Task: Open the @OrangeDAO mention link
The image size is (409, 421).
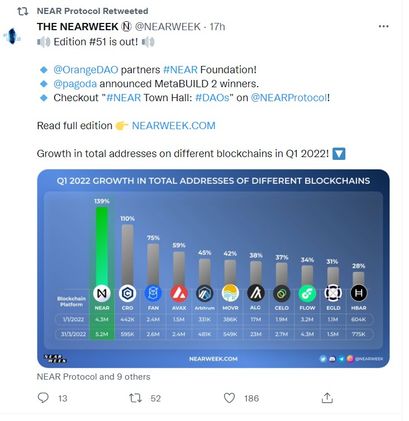Action: [x=86, y=70]
